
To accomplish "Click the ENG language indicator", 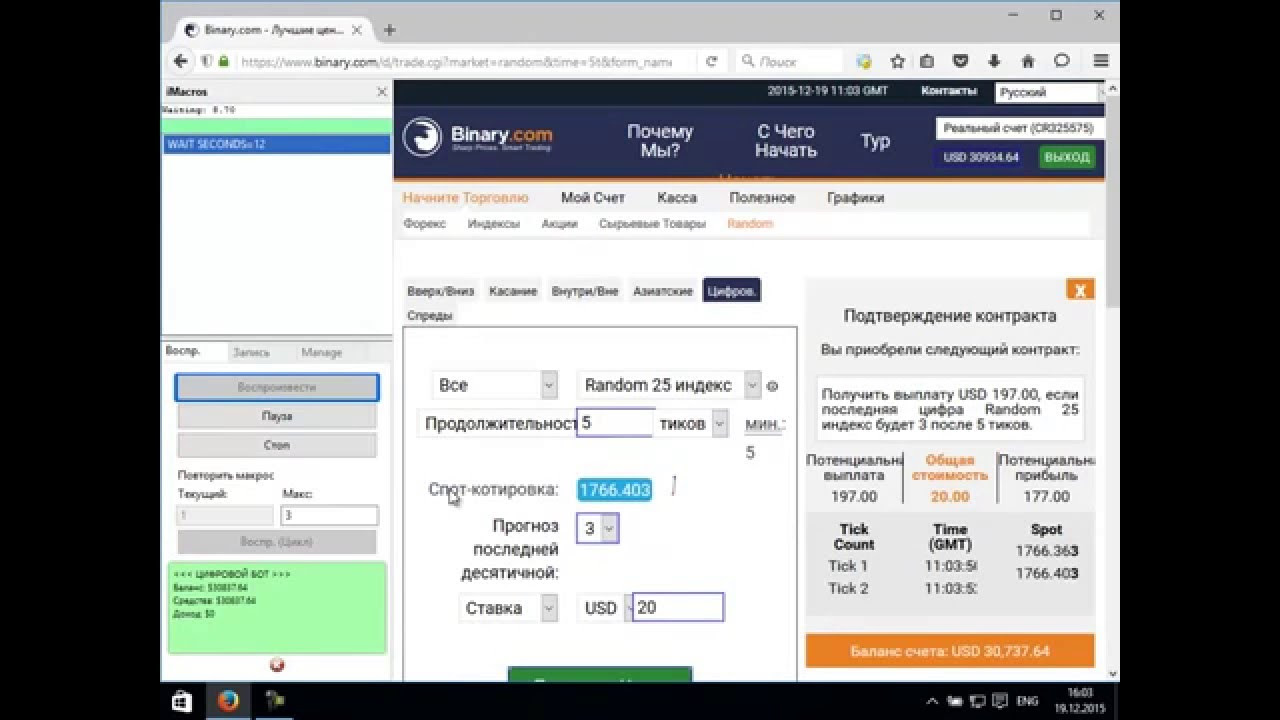I will [1027, 701].
